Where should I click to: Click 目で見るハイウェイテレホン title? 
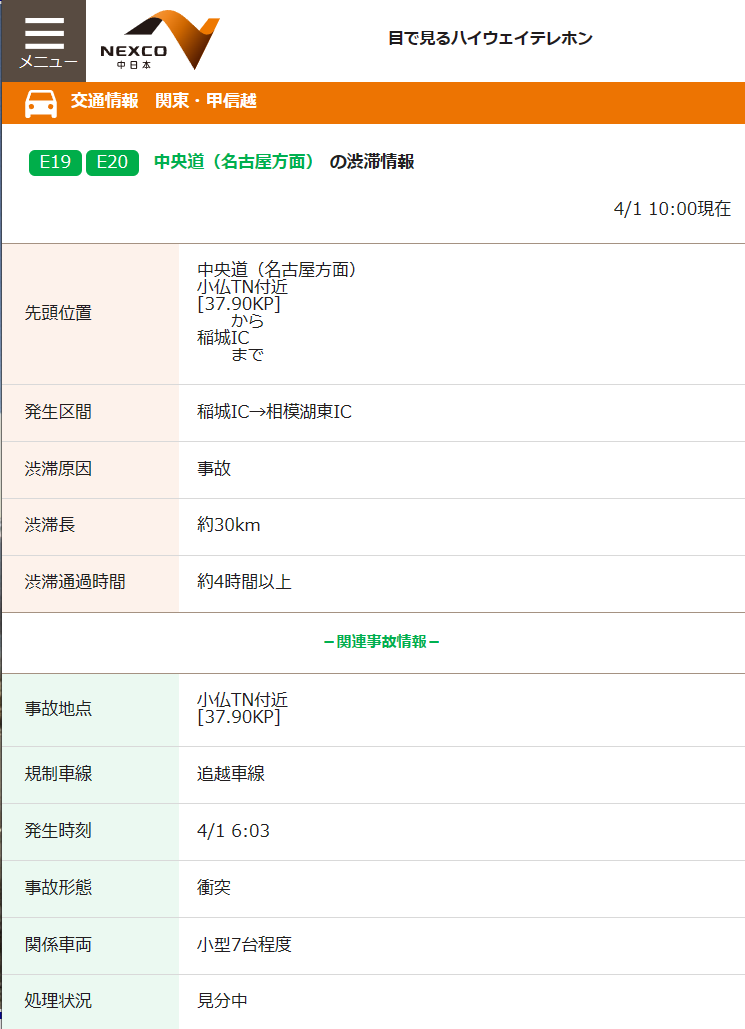490,38
